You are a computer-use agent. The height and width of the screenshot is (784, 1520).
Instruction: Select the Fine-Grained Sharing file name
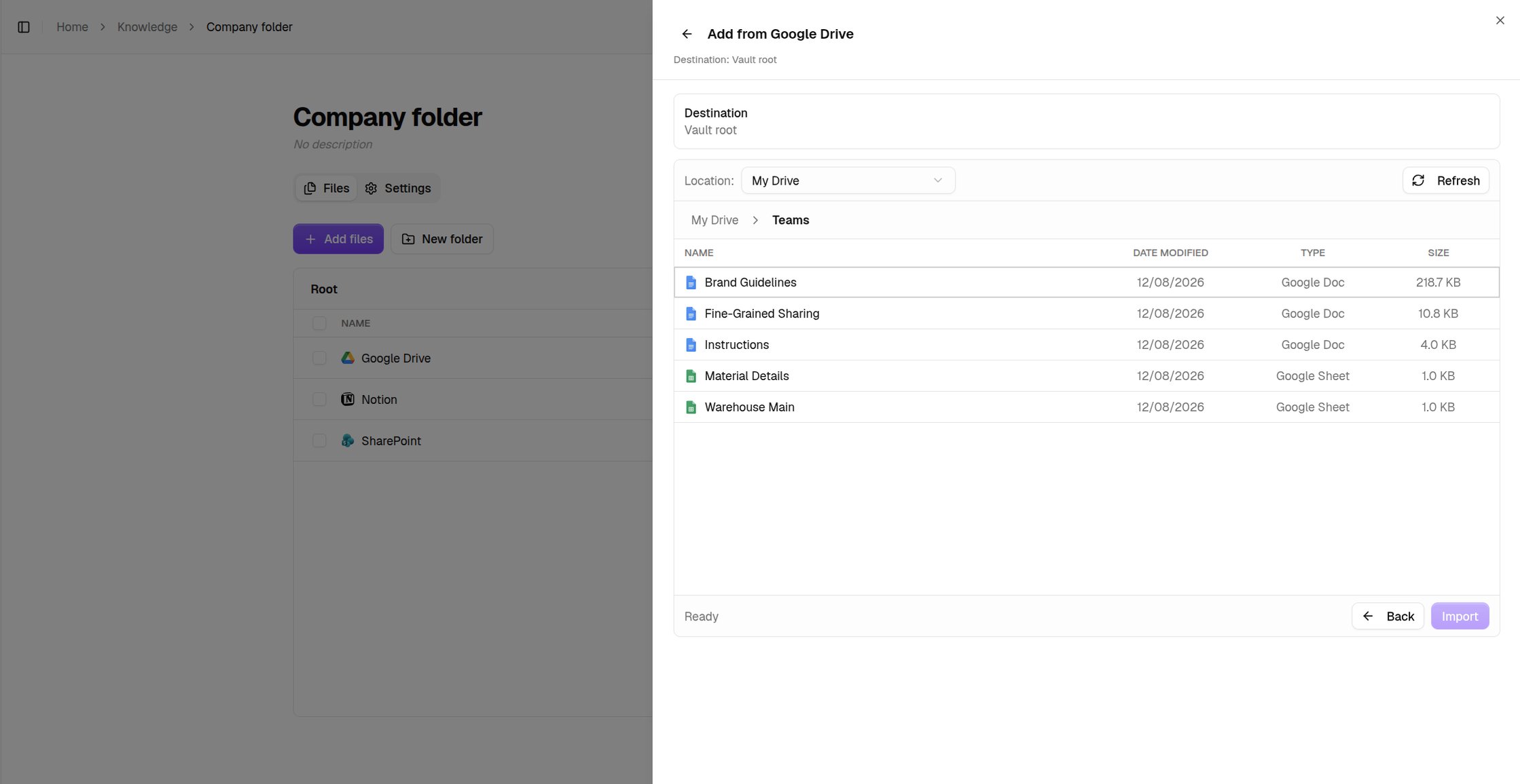(762, 314)
